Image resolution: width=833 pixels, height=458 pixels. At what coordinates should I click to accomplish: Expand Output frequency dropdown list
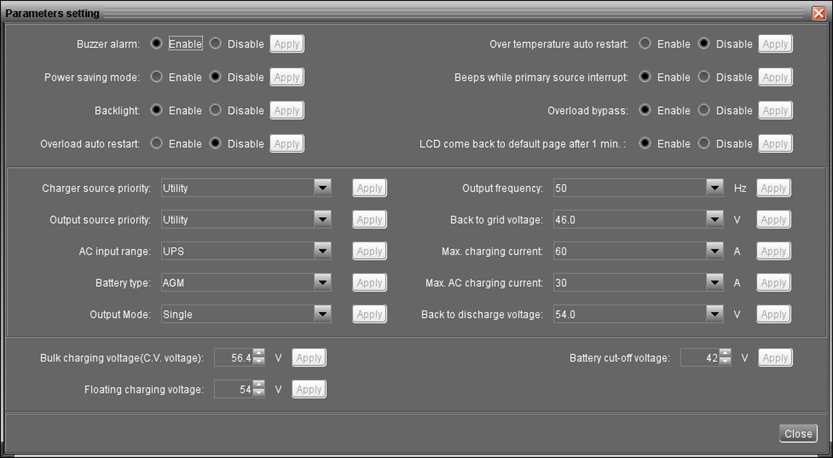713,188
